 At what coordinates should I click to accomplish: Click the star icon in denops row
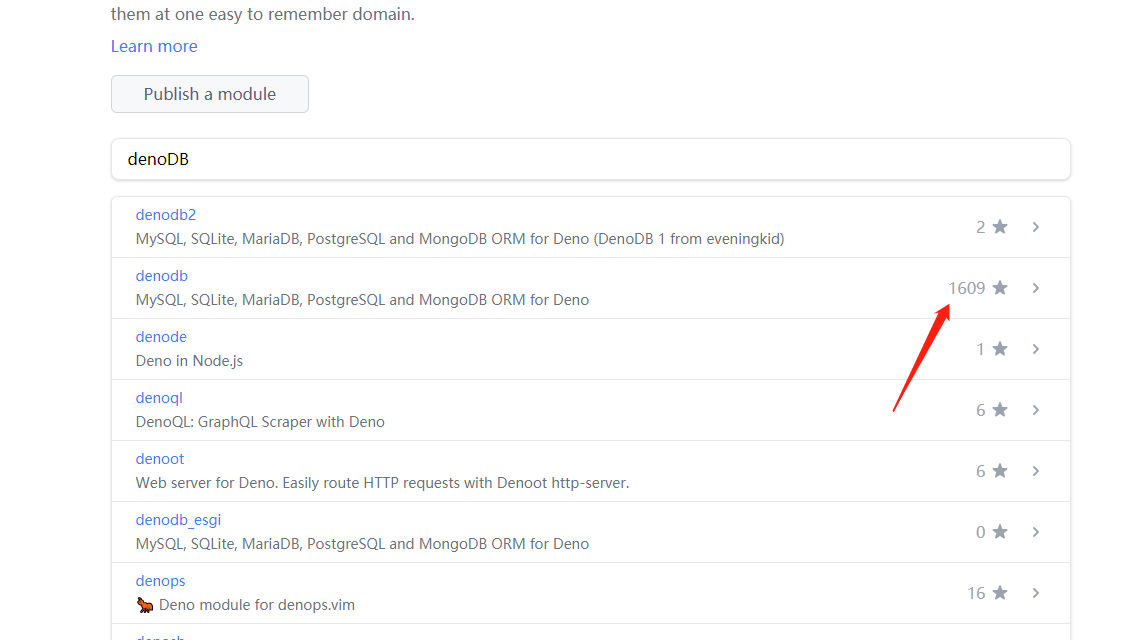click(1000, 593)
